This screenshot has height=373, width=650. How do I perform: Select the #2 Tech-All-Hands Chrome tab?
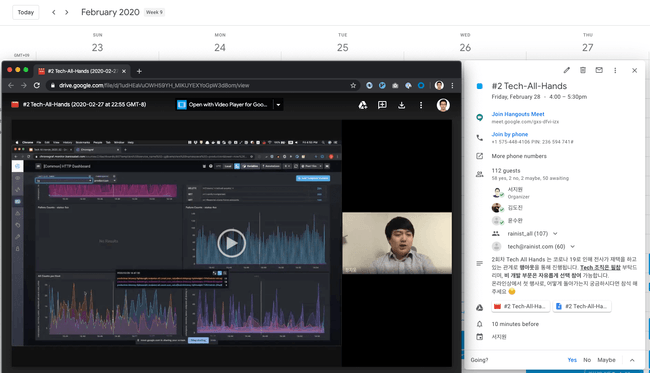[82, 71]
